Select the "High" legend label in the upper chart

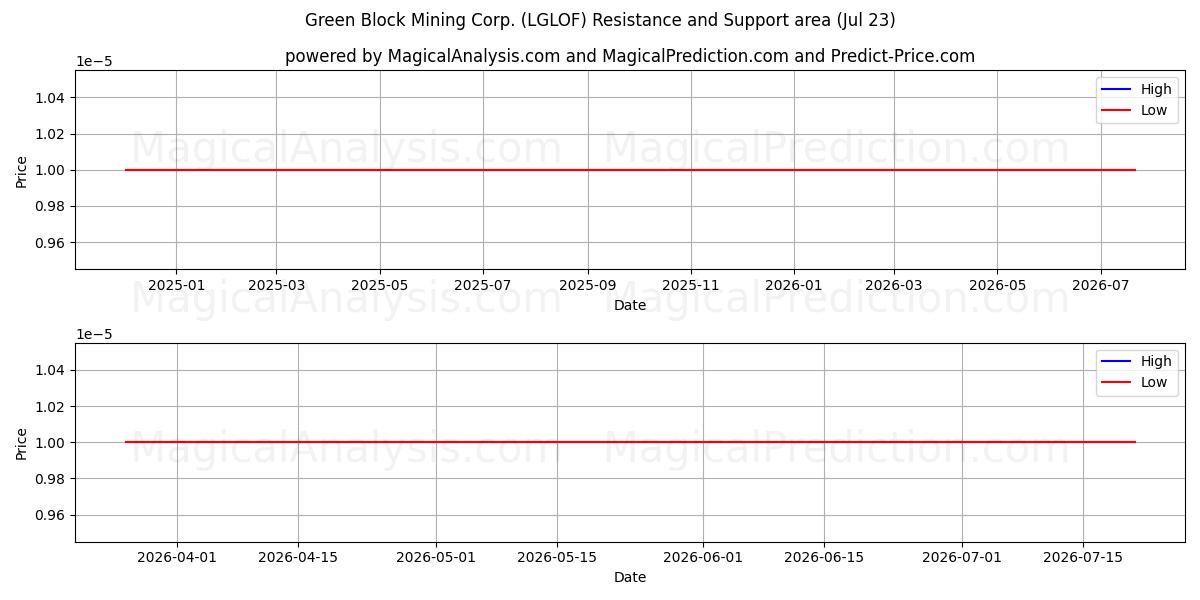[x=1156, y=89]
